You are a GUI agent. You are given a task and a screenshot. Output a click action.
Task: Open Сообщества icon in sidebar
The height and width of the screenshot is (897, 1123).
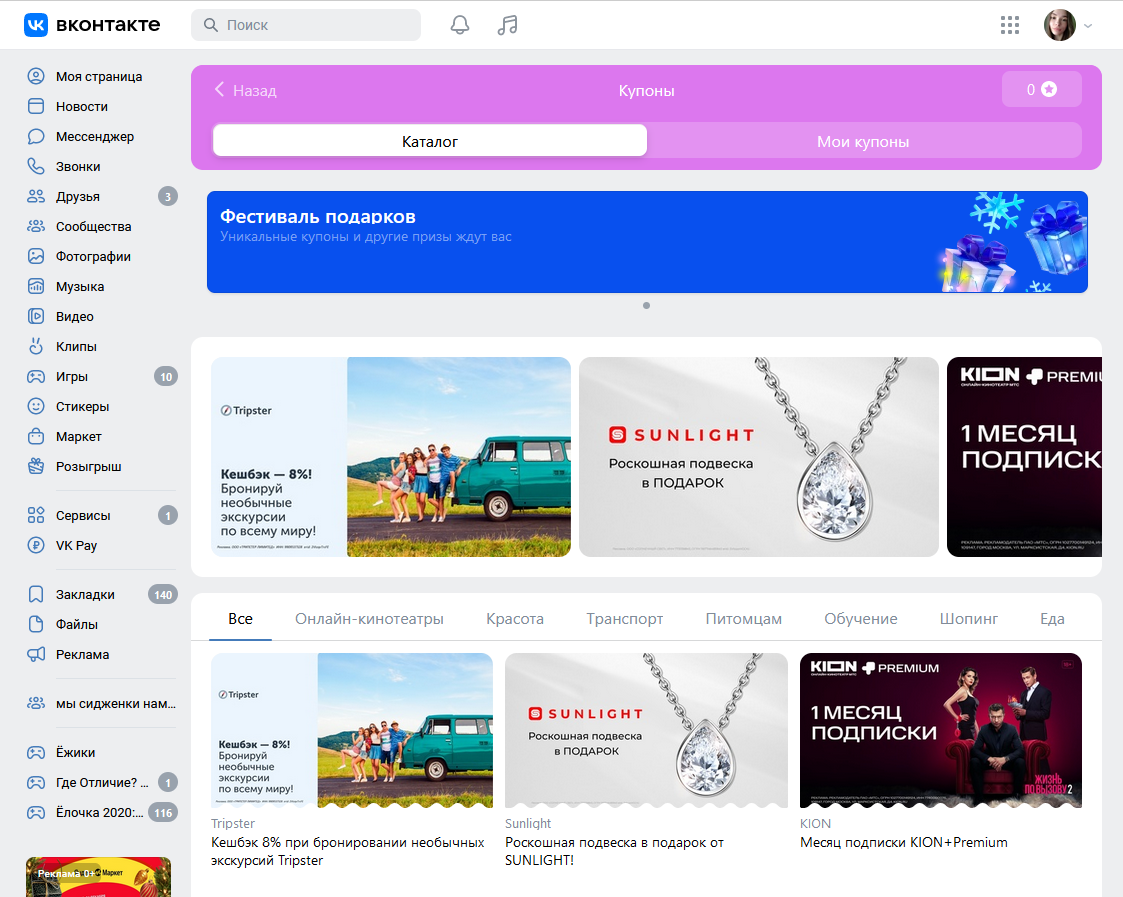pyautogui.click(x=36, y=226)
